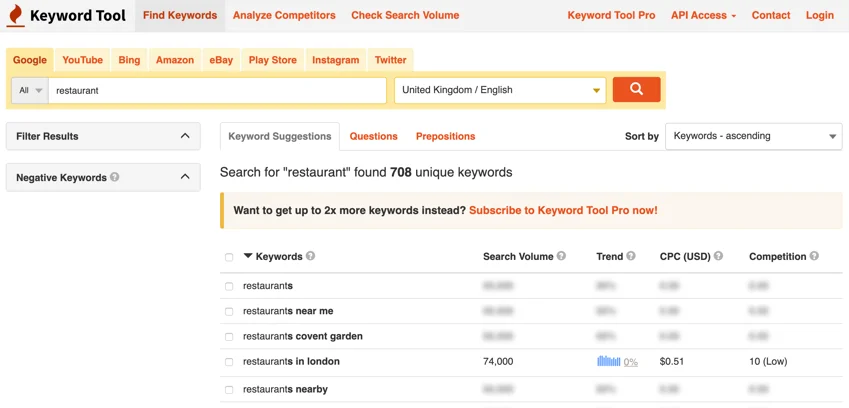Go to Find Keywords in top navigation
Image resolution: width=849 pixels, height=408 pixels.
180,15
